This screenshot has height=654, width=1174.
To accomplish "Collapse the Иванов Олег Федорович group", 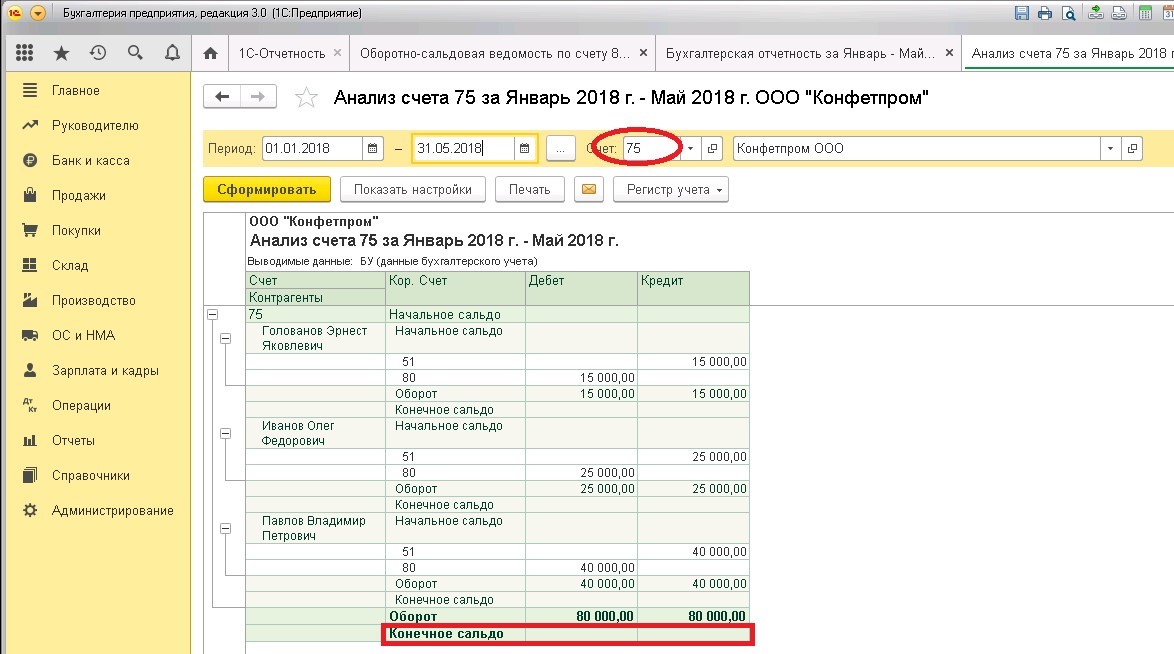I will click(225, 434).
